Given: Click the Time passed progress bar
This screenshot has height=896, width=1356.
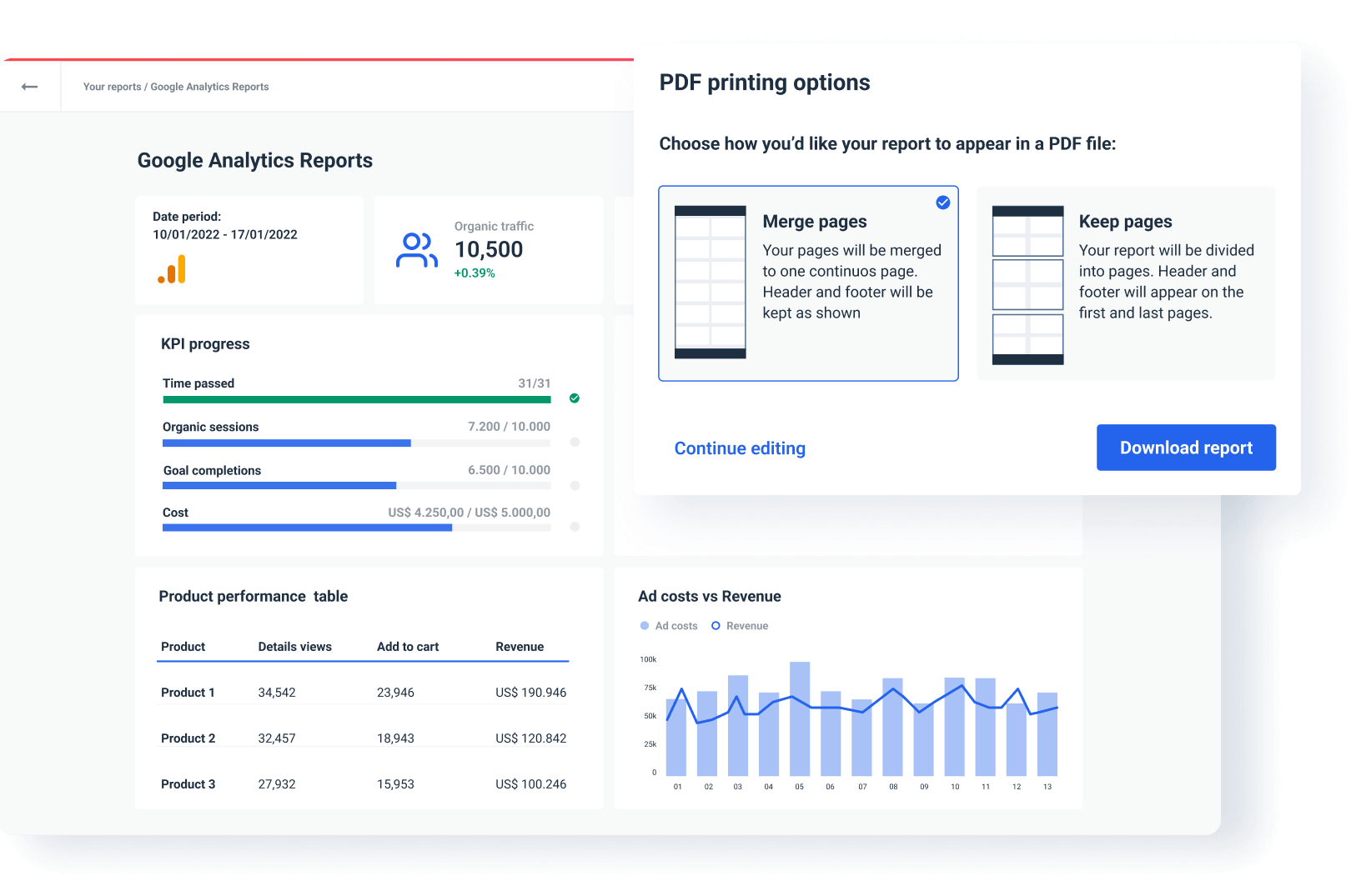Looking at the screenshot, I should (357, 400).
